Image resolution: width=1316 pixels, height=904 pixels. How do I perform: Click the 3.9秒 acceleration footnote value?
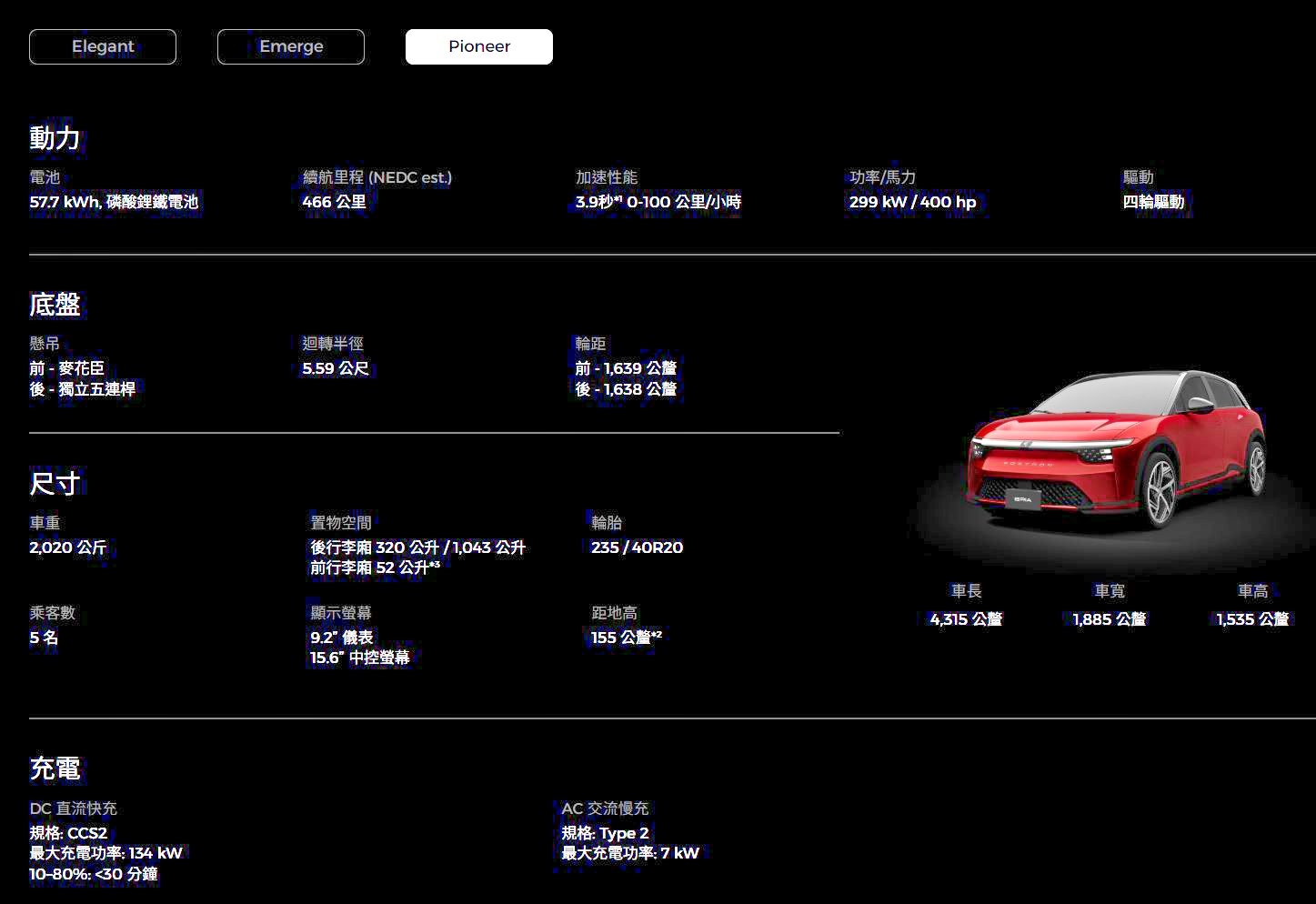click(658, 202)
